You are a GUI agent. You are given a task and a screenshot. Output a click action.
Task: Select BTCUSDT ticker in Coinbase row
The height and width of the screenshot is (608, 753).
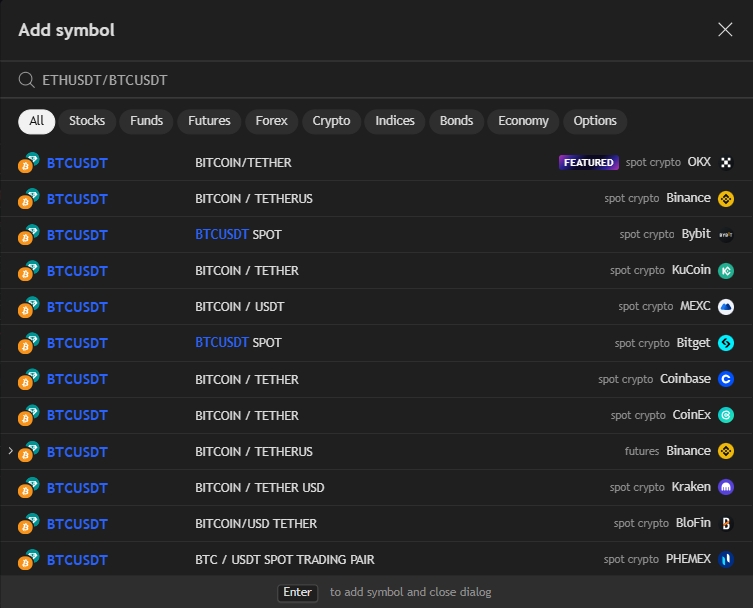click(x=77, y=379)
